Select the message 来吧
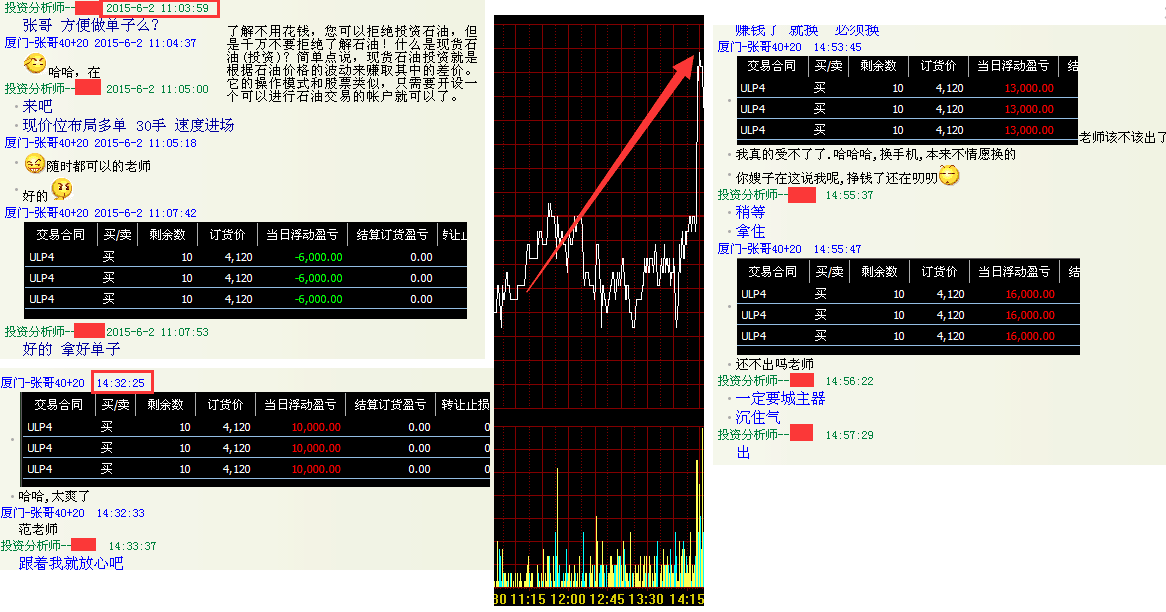The width and height of the screenshot is (1166, 612). [37, 106]
